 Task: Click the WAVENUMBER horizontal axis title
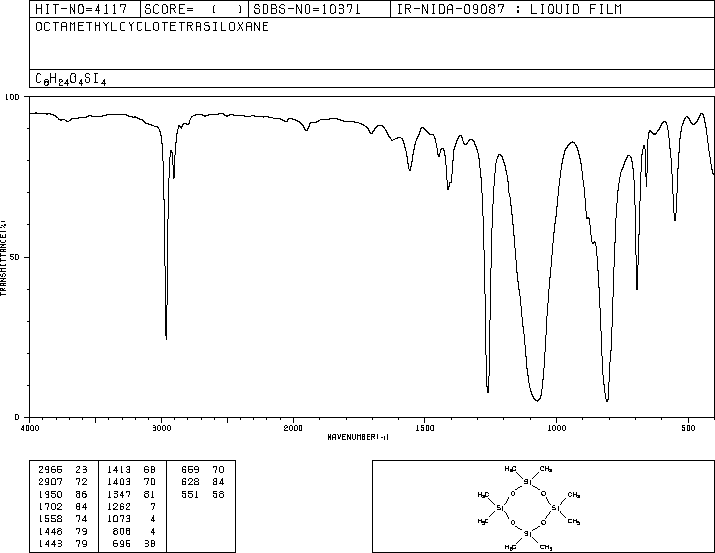pyautogui.click(x=358, y=437)
